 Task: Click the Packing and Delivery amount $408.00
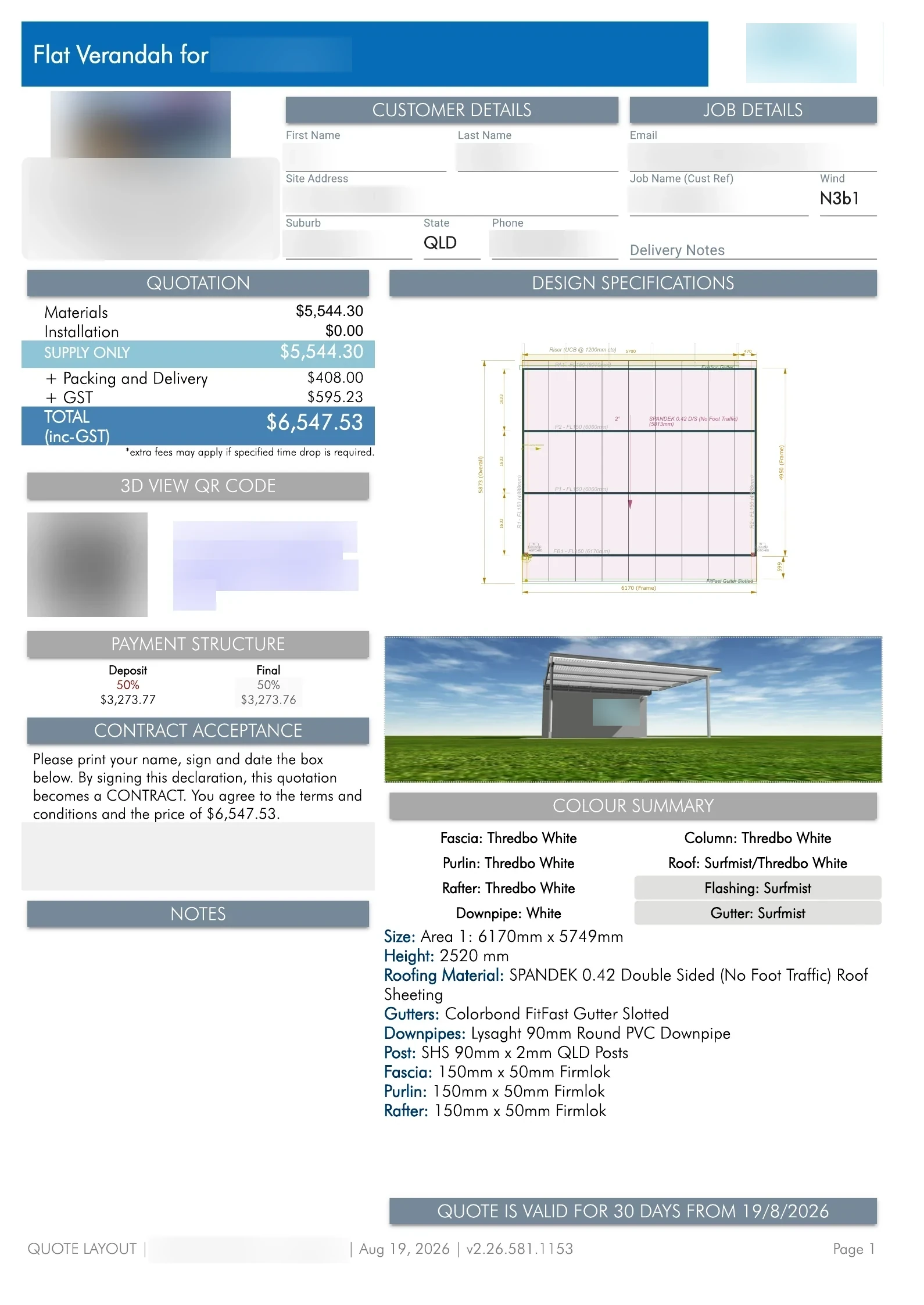(x=335, y=378)
